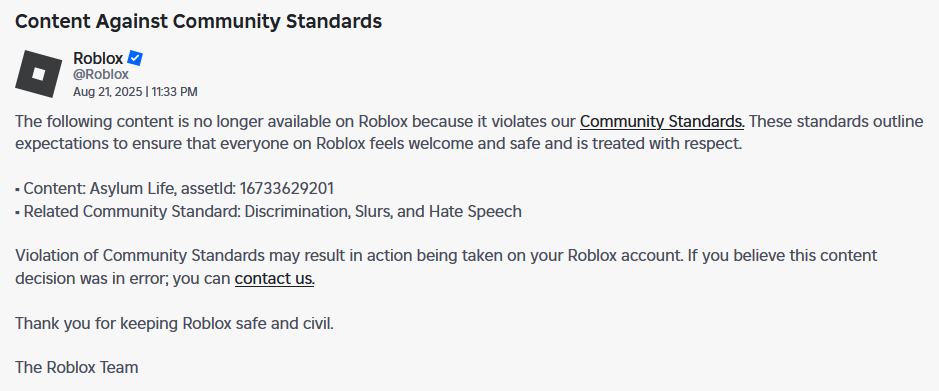
Task: Click the Aug 21, 2025 date
Action: click(x=108, y=92)
